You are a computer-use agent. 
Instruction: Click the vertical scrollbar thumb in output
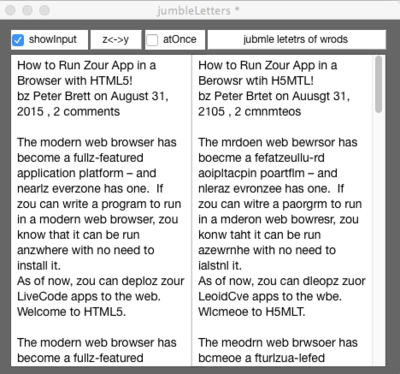tap(378, 84)
